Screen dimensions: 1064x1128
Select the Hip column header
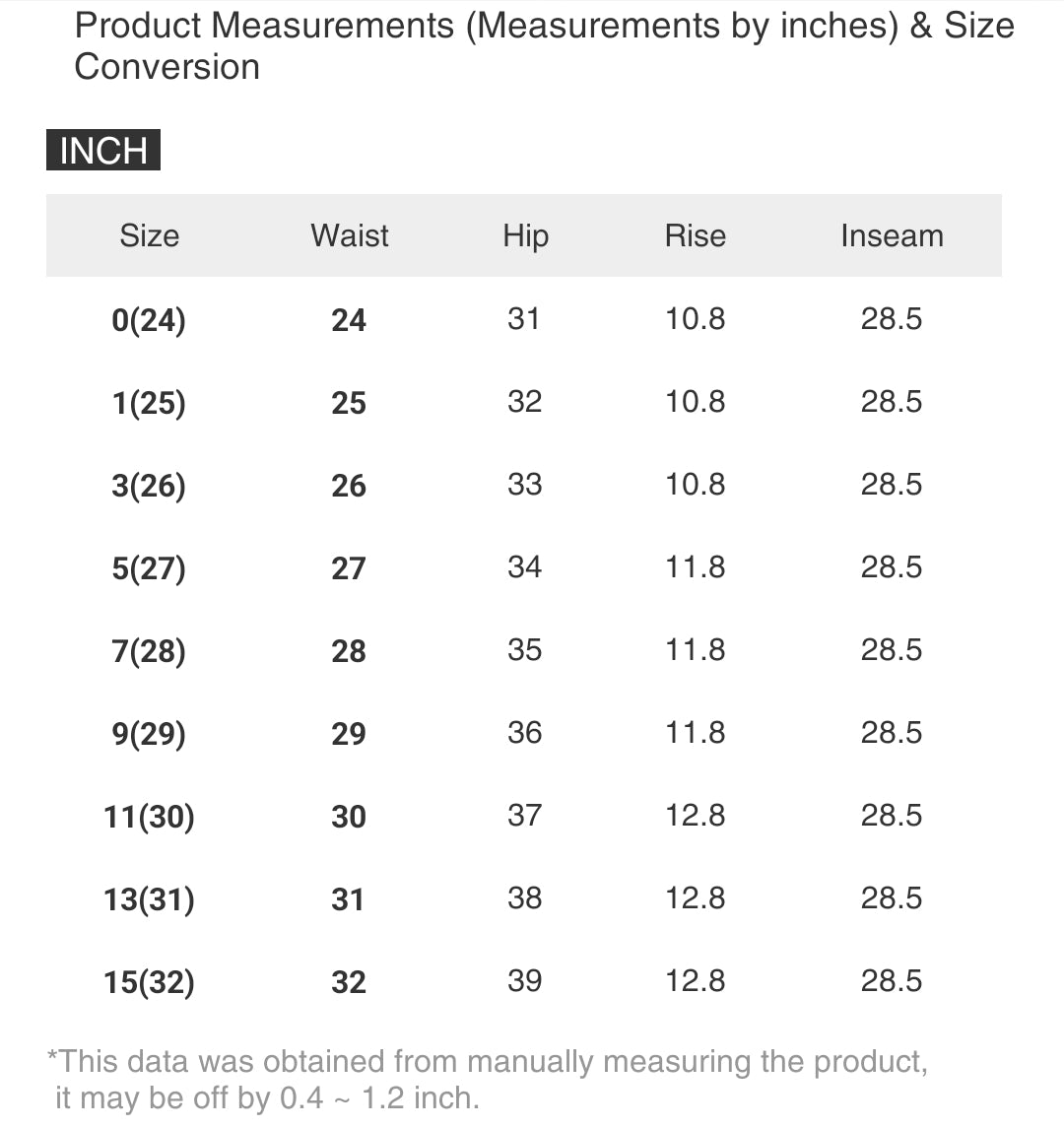pos(525,235)
